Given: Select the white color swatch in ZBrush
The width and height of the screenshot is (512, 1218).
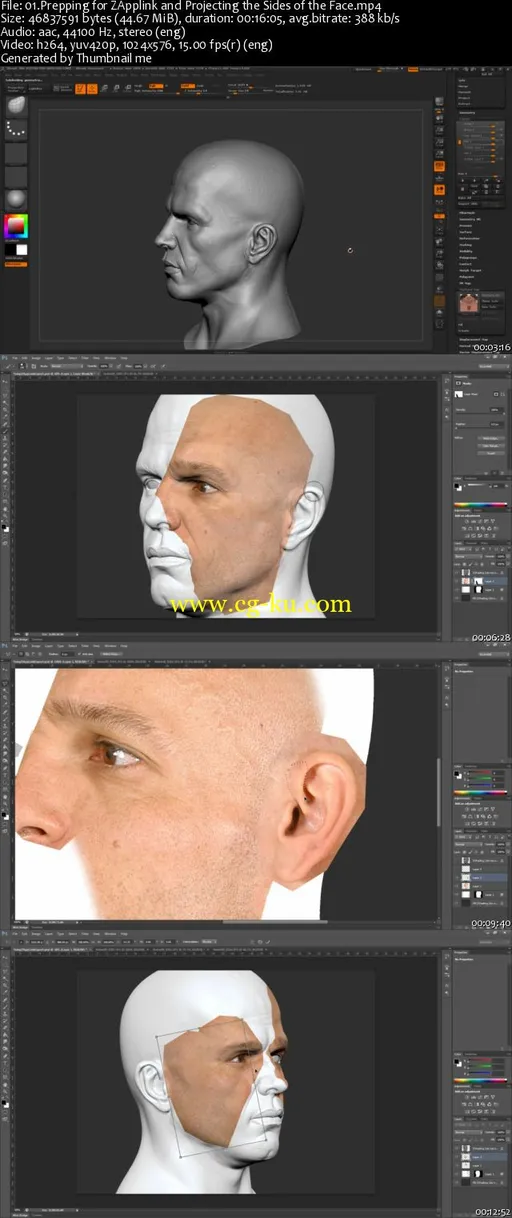Looking at the screenshot, I should tap(22, 249).
